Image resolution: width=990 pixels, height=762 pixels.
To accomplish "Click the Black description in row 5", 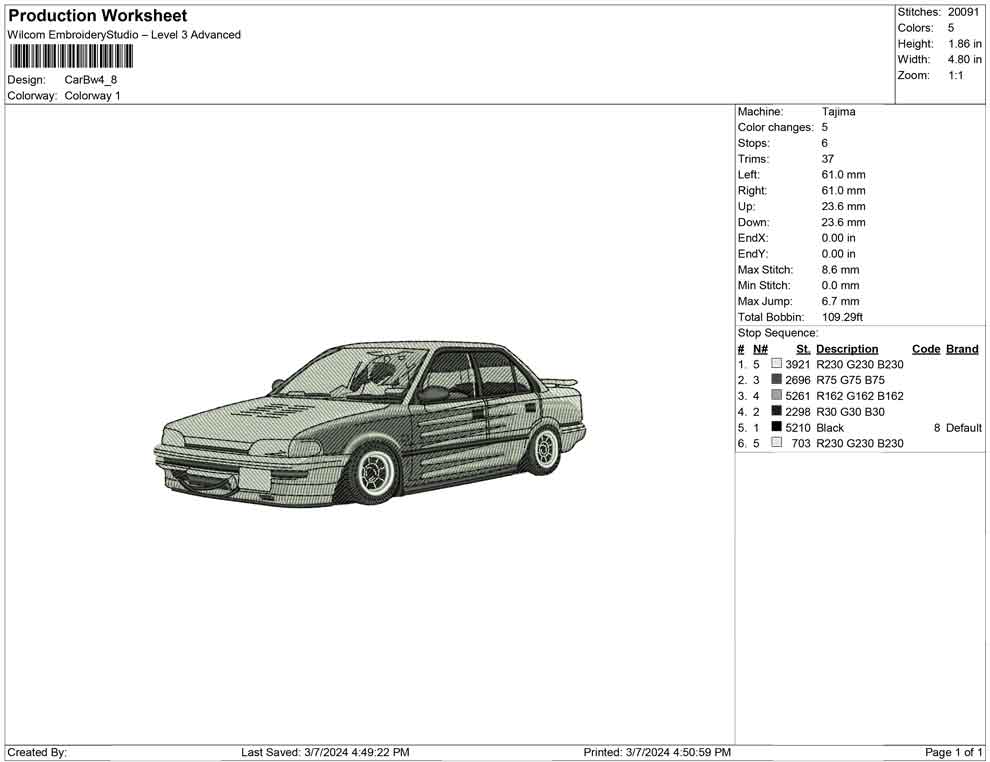I will 830,427.
